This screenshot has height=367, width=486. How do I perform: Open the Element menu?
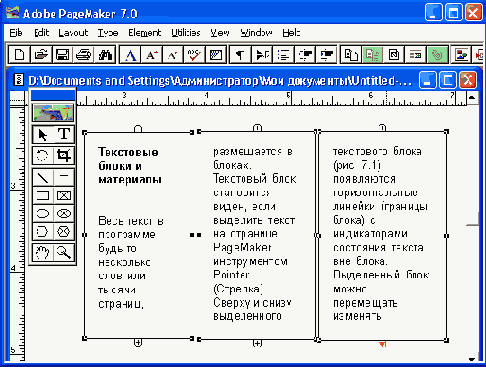click(x=145, y=33)
